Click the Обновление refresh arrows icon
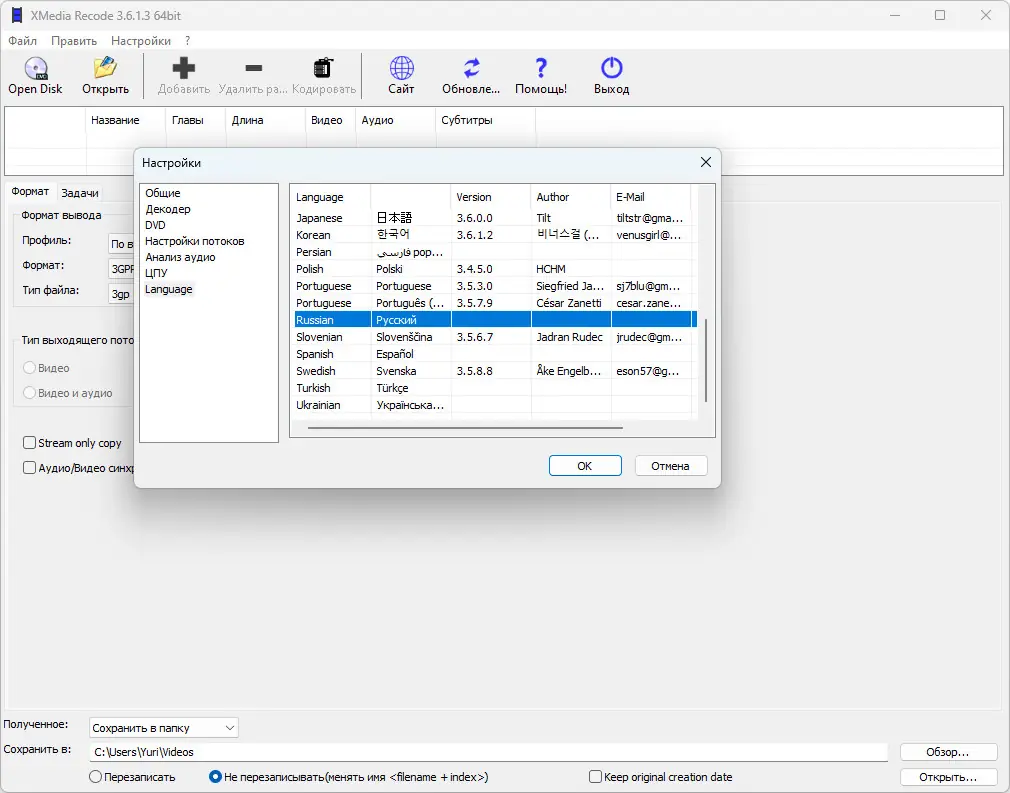 (472, 68)
